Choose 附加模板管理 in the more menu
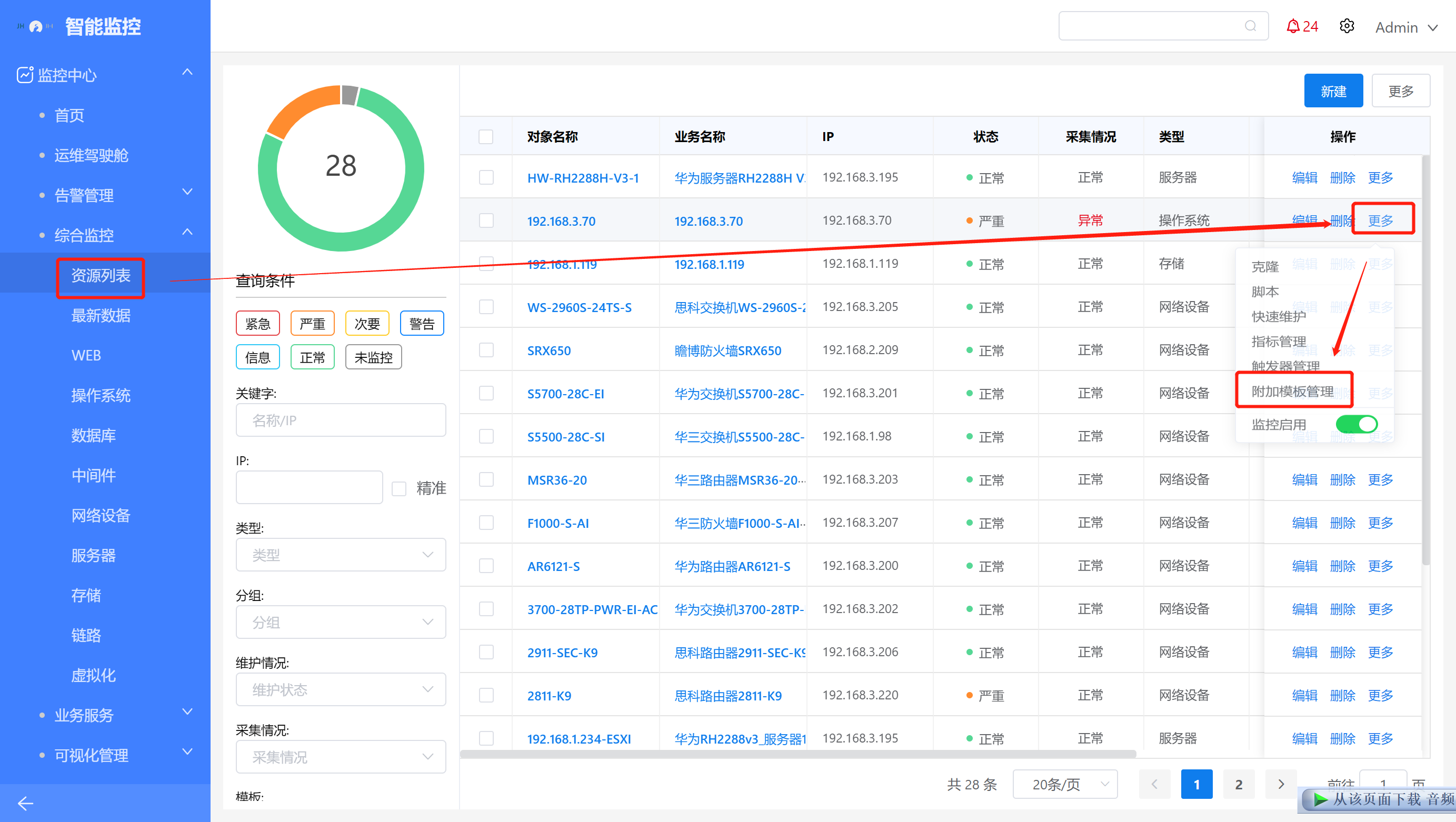Screen dimensions: 1456x822 point(1292,391)
